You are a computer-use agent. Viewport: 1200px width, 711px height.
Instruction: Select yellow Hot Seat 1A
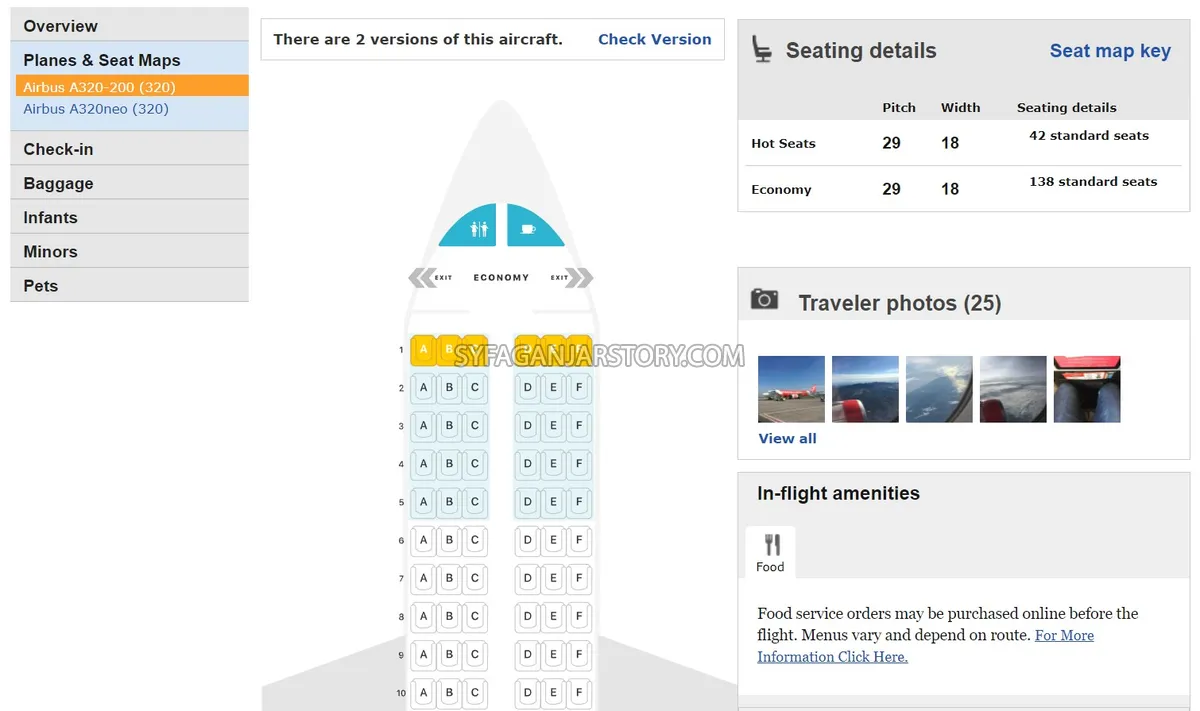click(x=422, y=349)
